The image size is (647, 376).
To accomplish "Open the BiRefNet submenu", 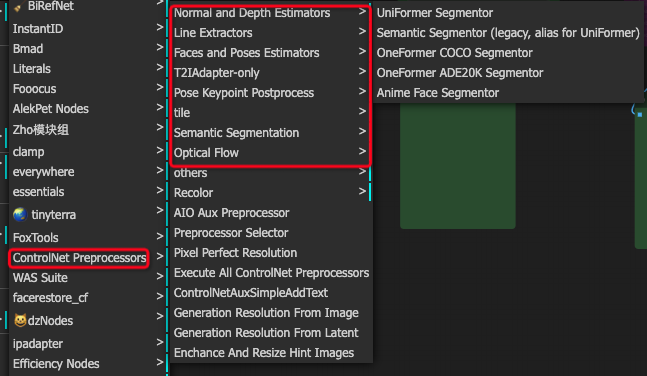I will [87, 6].
